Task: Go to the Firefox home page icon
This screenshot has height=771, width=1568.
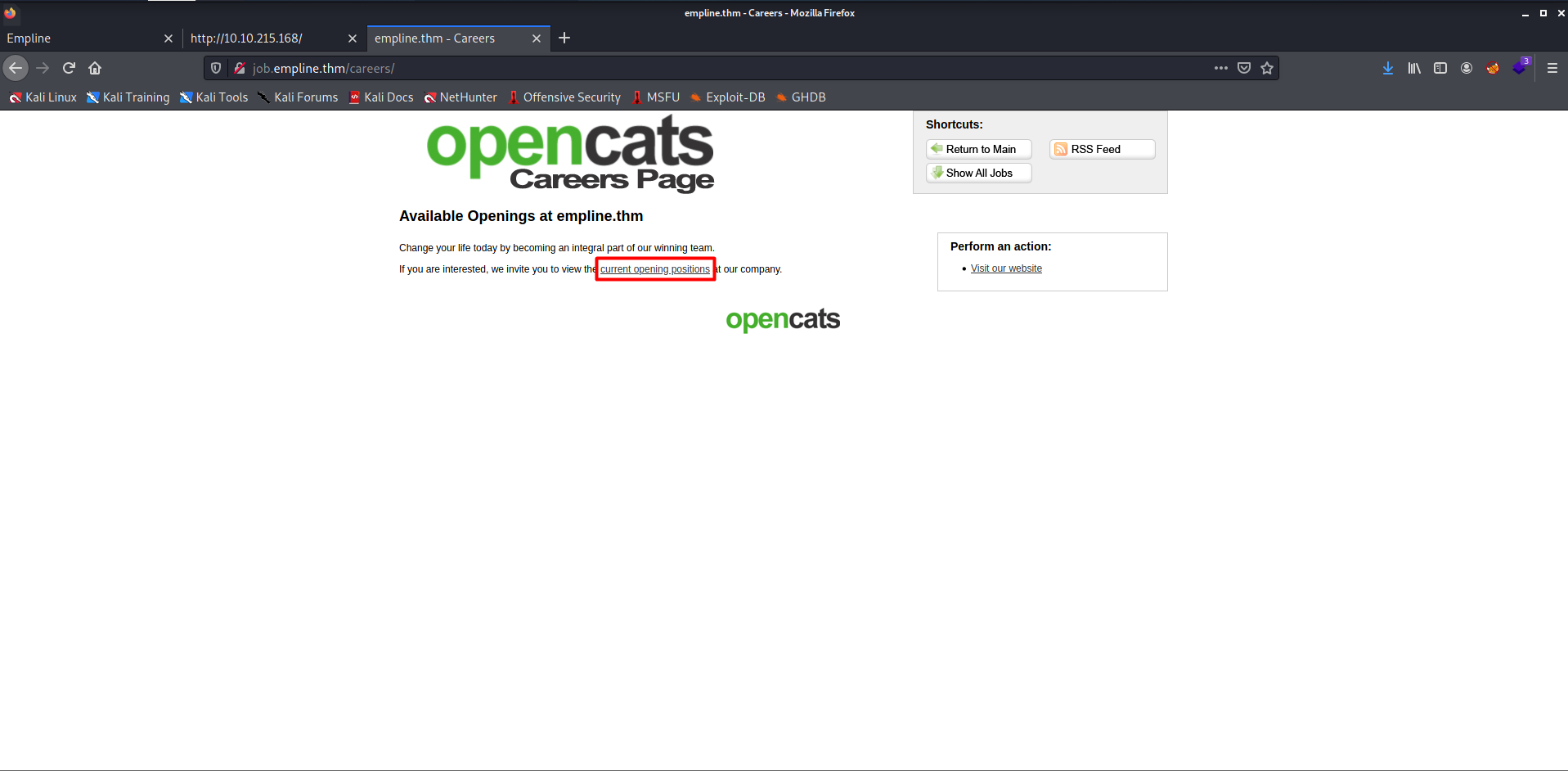Action: (x=95, y=68)
